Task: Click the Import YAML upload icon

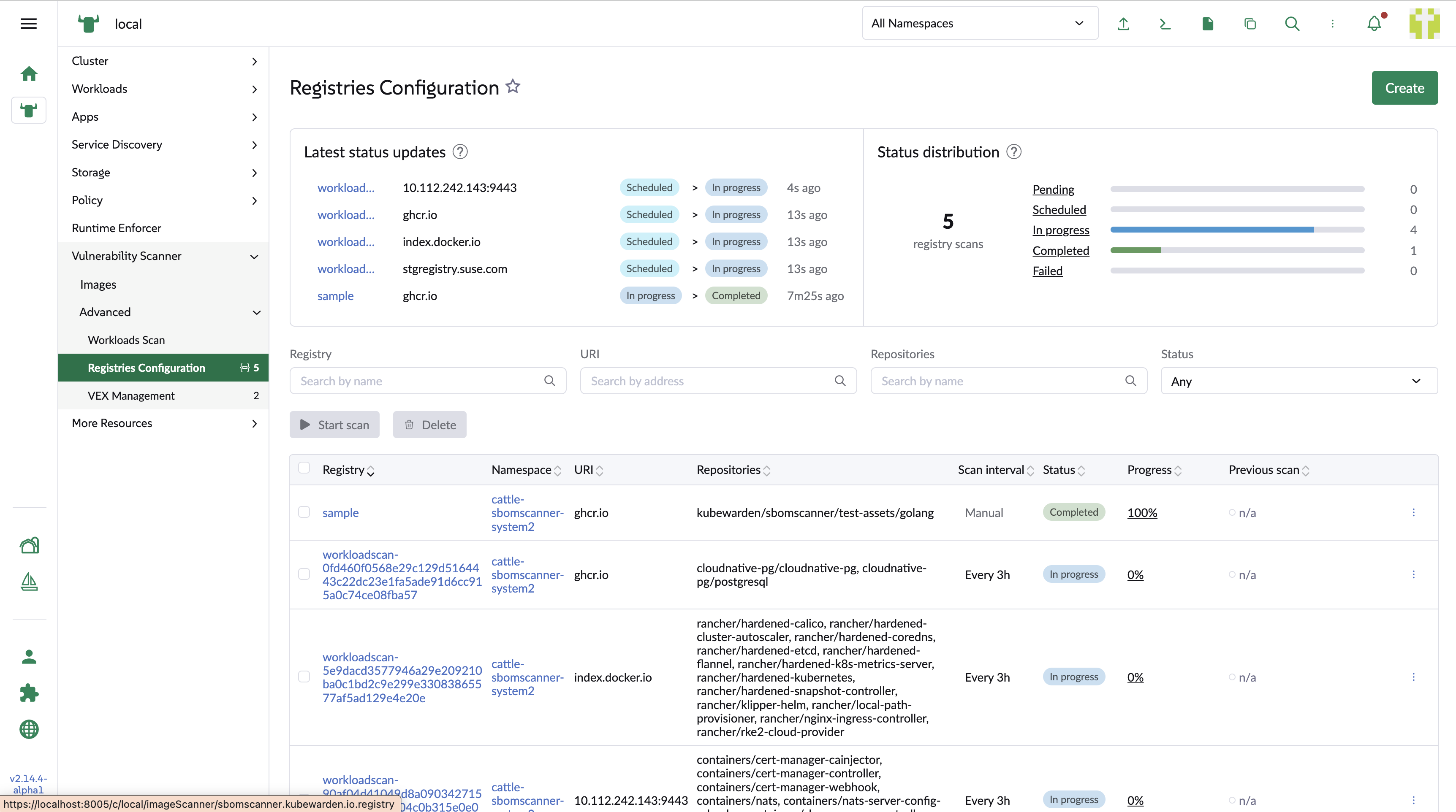Action: point(1123,24)
